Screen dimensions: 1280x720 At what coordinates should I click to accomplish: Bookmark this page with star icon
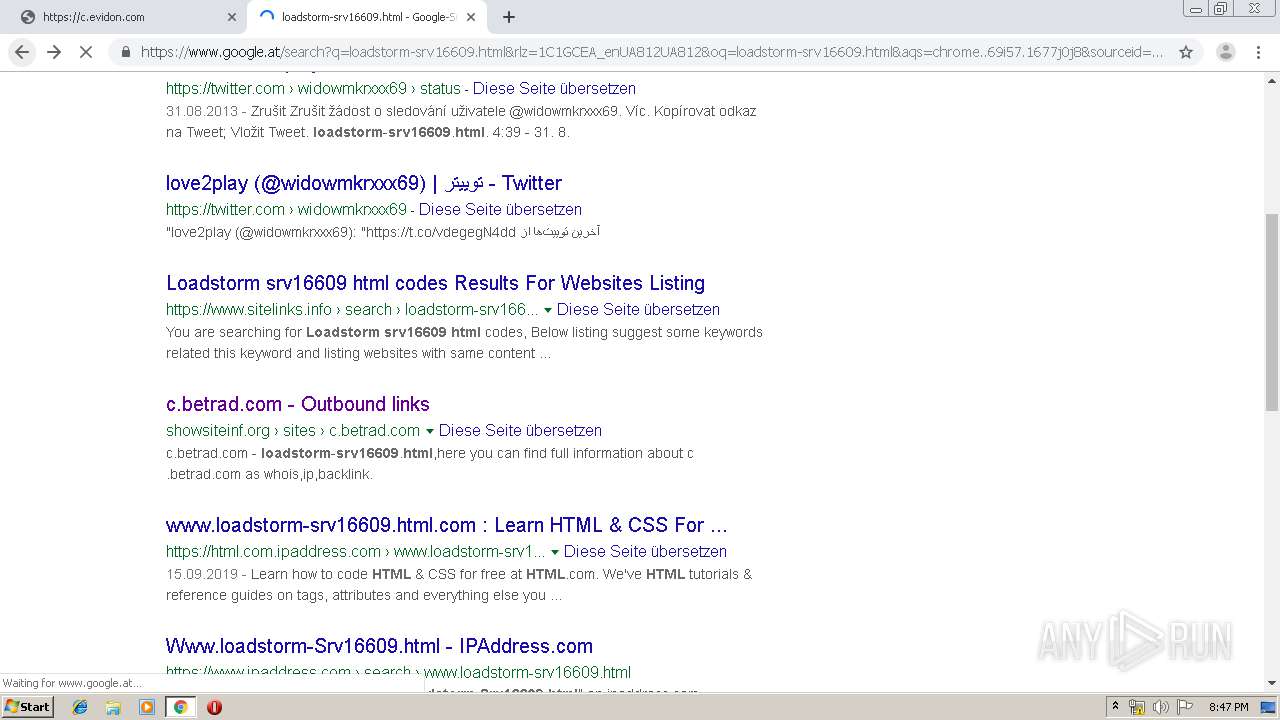(1186, 52)
